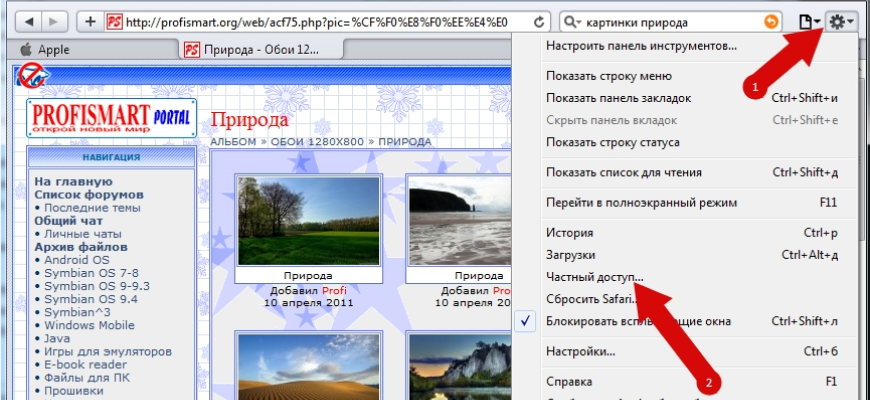Screen dimensions: 870x400
Task: Open the 'Android OS' link
Action: [x=77, y=260]
